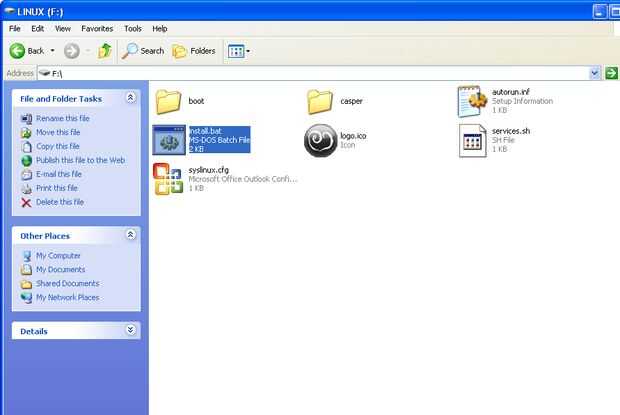This screenshot has height=415, width=620.
Task: Click the printer icon for Print this file
Action: click(x=26, y=189)
